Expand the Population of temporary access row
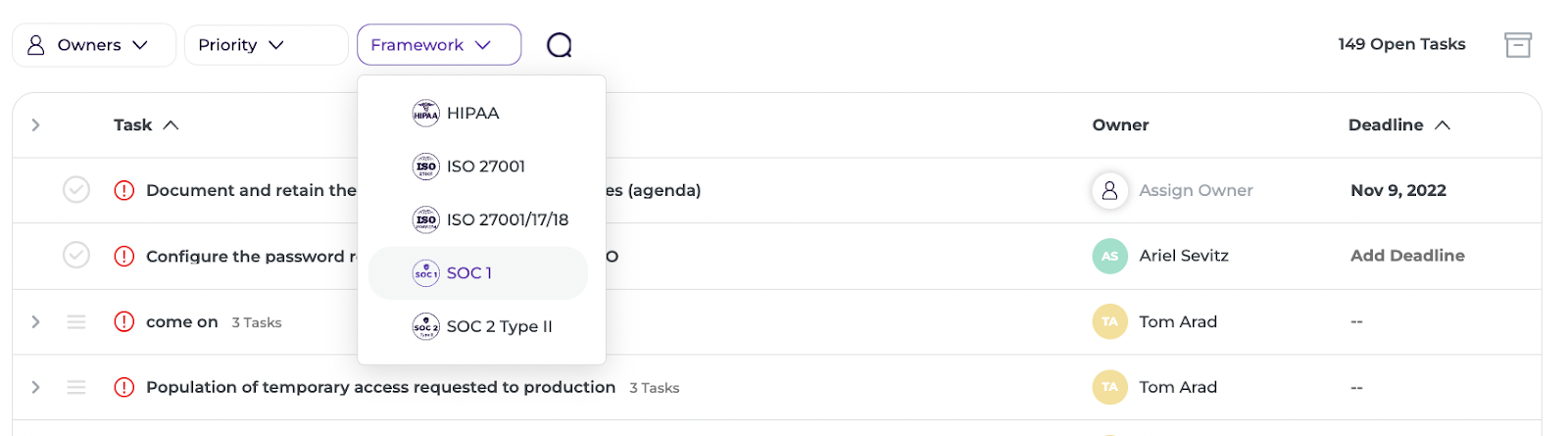1568x436 pixels. pyautogui.click(x=36, y=387)
